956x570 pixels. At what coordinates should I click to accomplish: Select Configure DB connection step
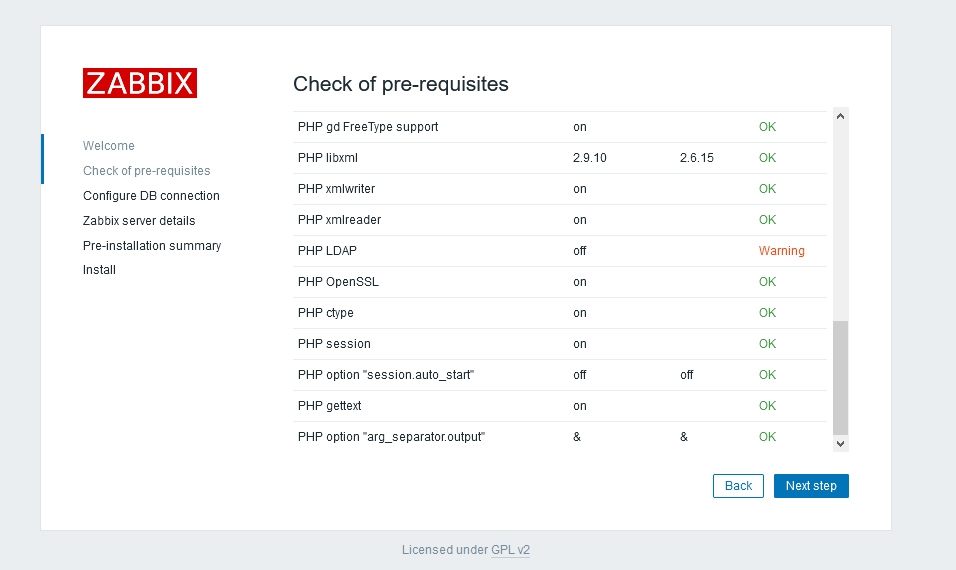(x=151, y=196)
